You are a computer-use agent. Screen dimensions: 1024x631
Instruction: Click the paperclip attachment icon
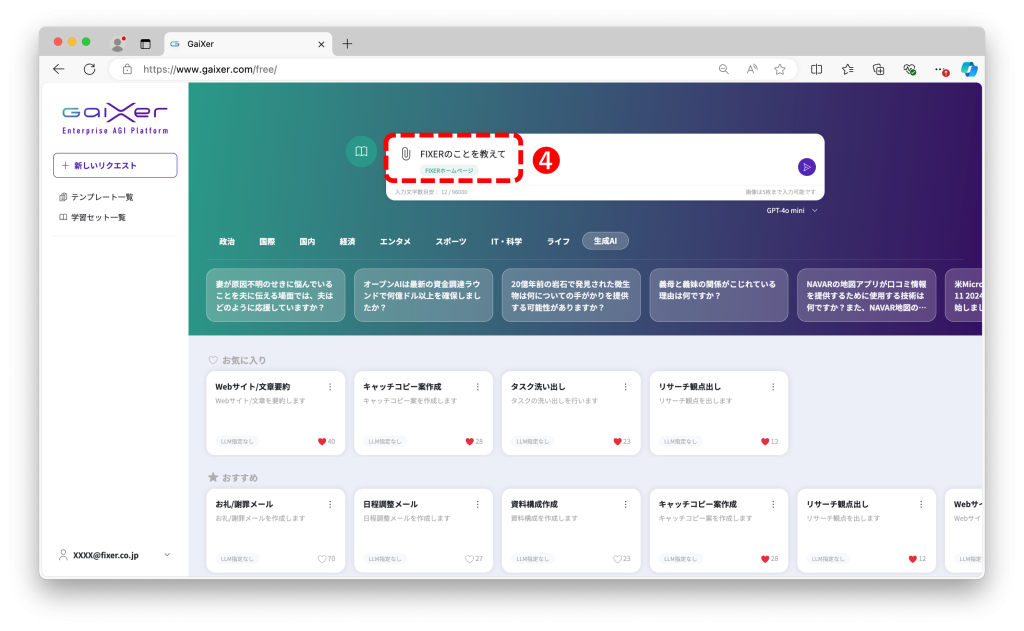tap(405, 154)
